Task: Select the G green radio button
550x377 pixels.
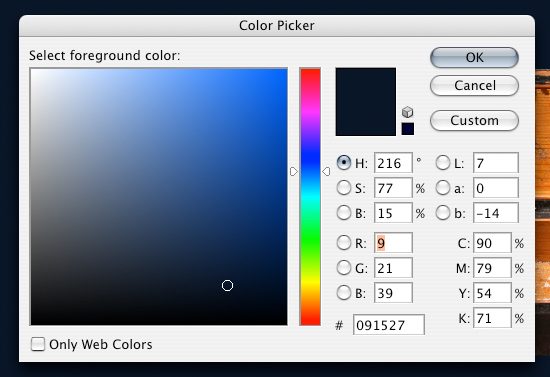Action: click(344, 268)
